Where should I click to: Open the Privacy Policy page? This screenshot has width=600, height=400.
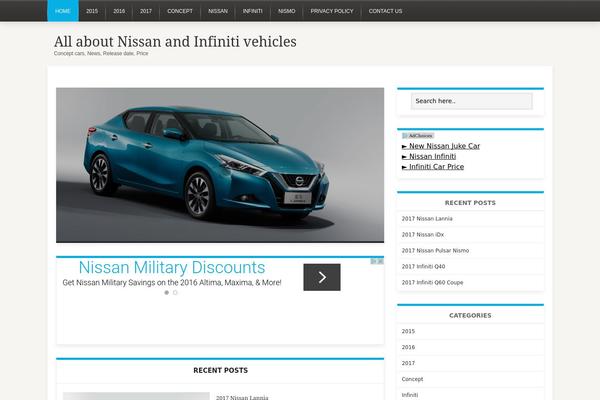tap(331, 11)
